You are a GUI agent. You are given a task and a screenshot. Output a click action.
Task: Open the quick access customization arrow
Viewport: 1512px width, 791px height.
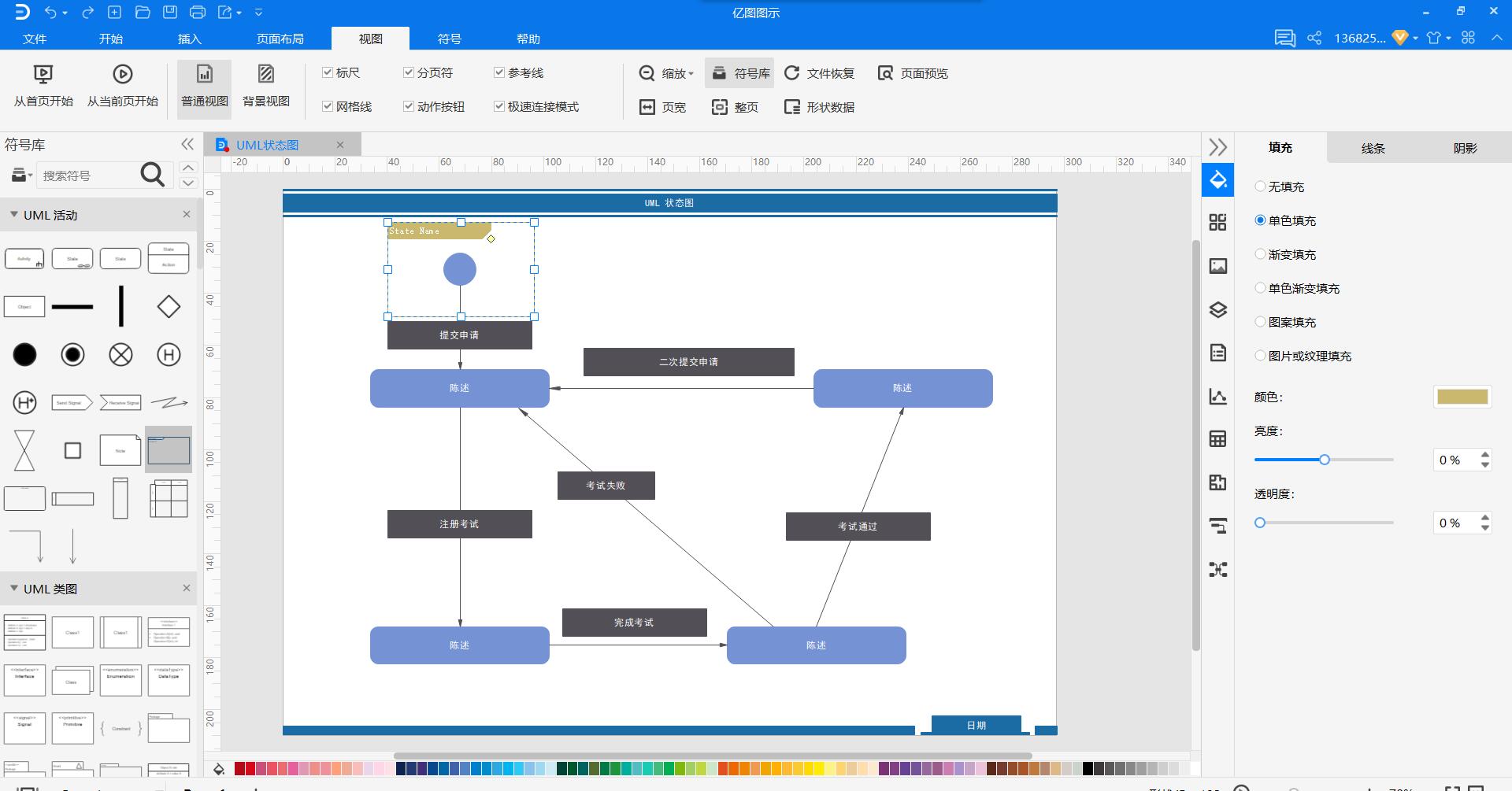[x=258, y=13]
